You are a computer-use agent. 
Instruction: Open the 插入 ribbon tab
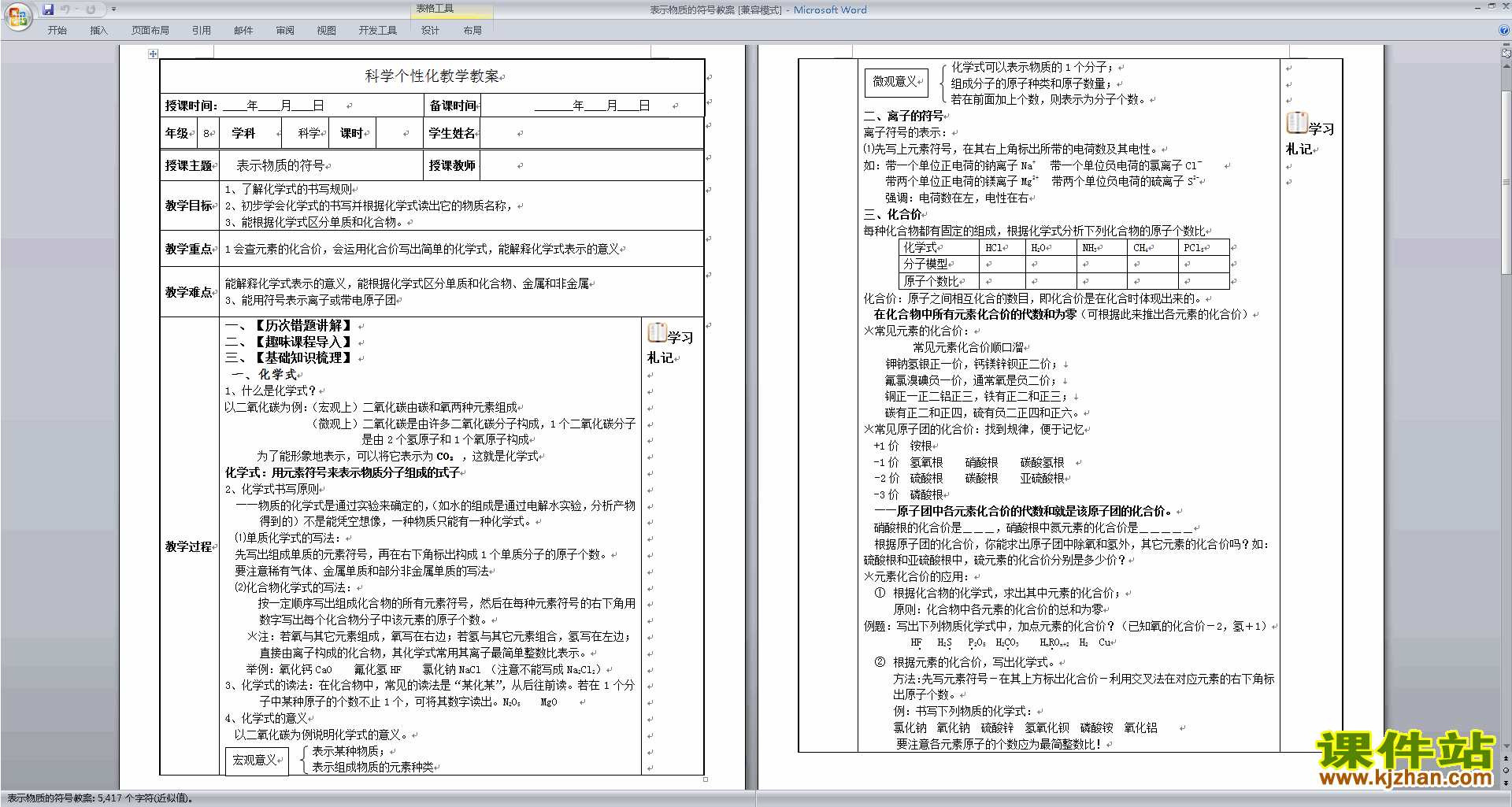[x=98, y=31]
